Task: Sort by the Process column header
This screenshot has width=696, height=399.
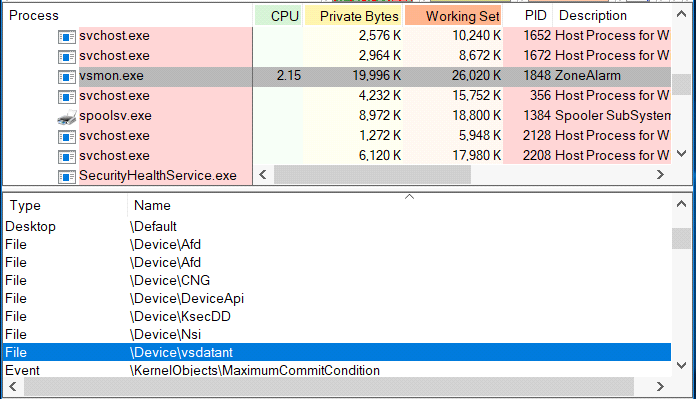Action: (x=128, y=16)
